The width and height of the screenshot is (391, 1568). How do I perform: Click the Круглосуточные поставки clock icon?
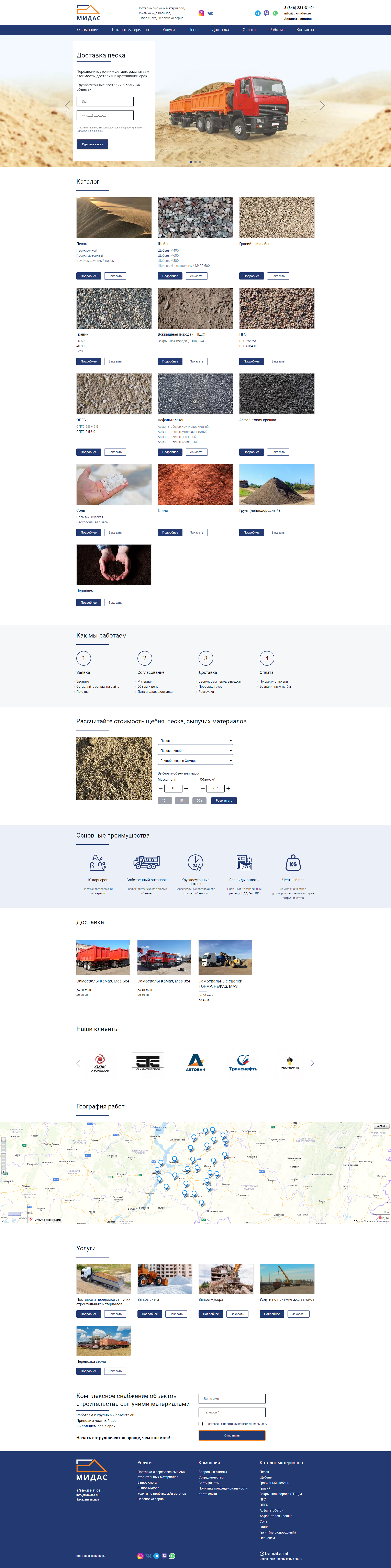[x=195, y=863]
